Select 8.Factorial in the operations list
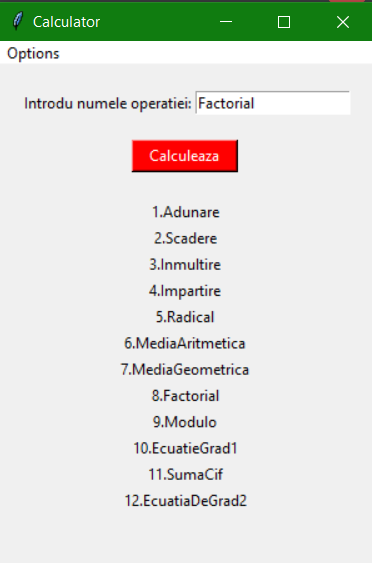 pos(185,396)
